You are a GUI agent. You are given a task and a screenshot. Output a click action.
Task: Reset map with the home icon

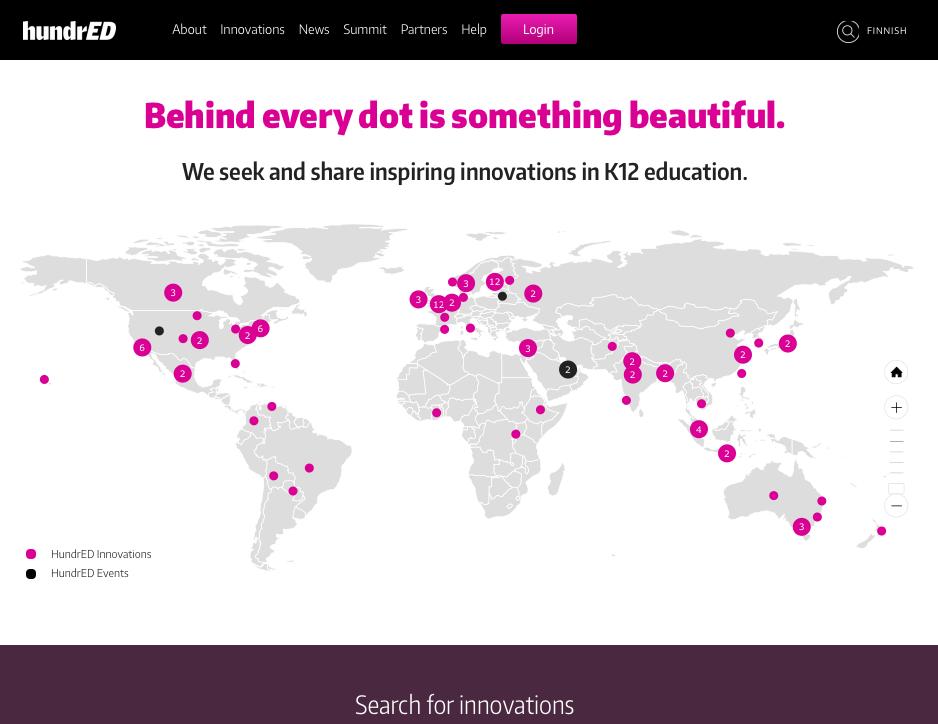(x=896, y=372)
